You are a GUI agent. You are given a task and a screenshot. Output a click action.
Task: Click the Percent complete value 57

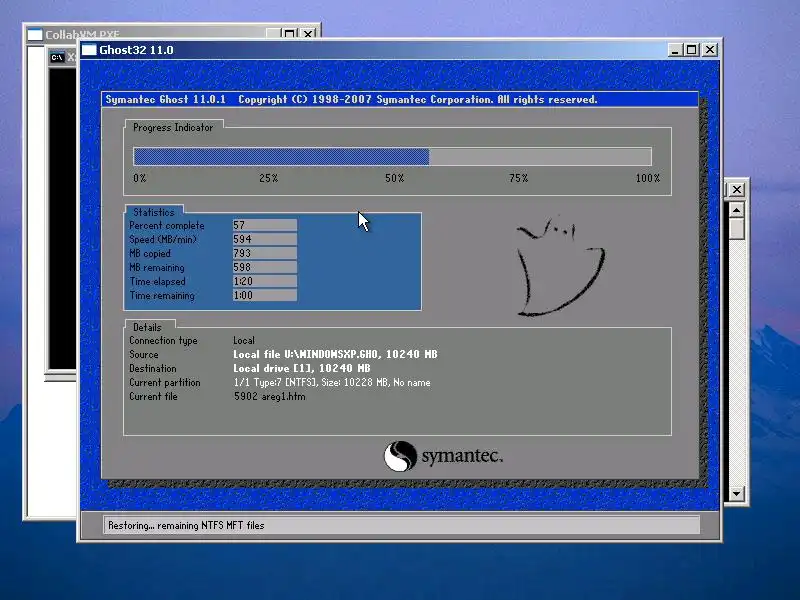click(265, 225)
